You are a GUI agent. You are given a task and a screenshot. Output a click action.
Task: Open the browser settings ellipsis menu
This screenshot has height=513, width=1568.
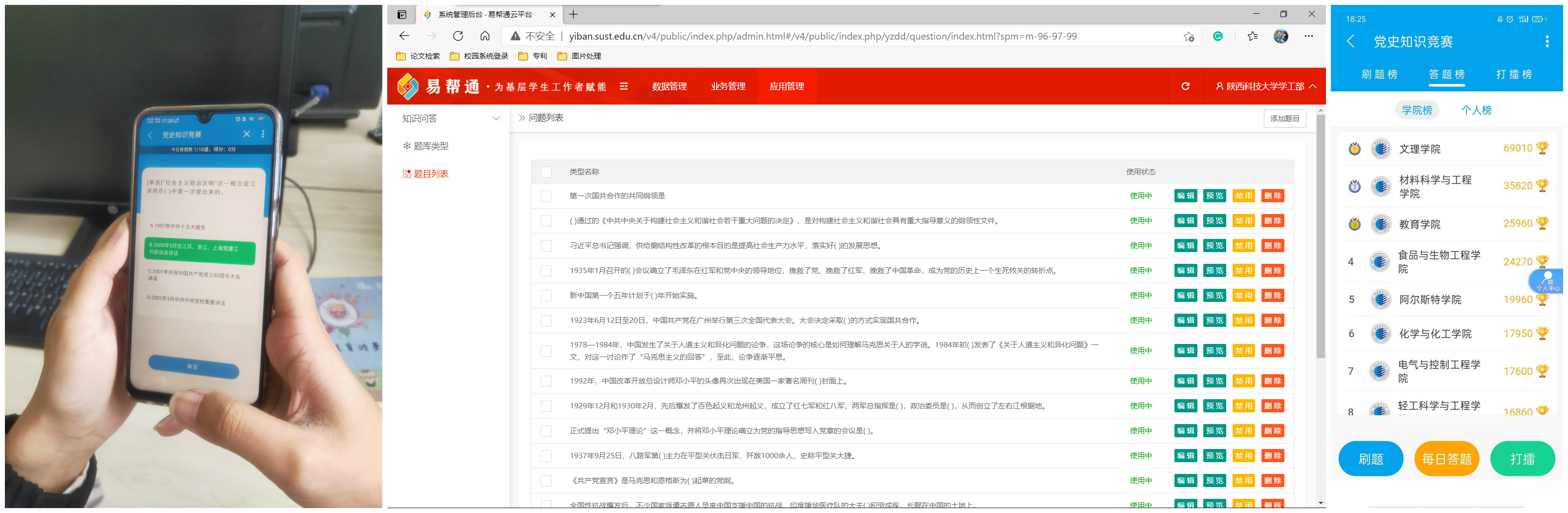pyautogui.click(x=1308, y=36)
